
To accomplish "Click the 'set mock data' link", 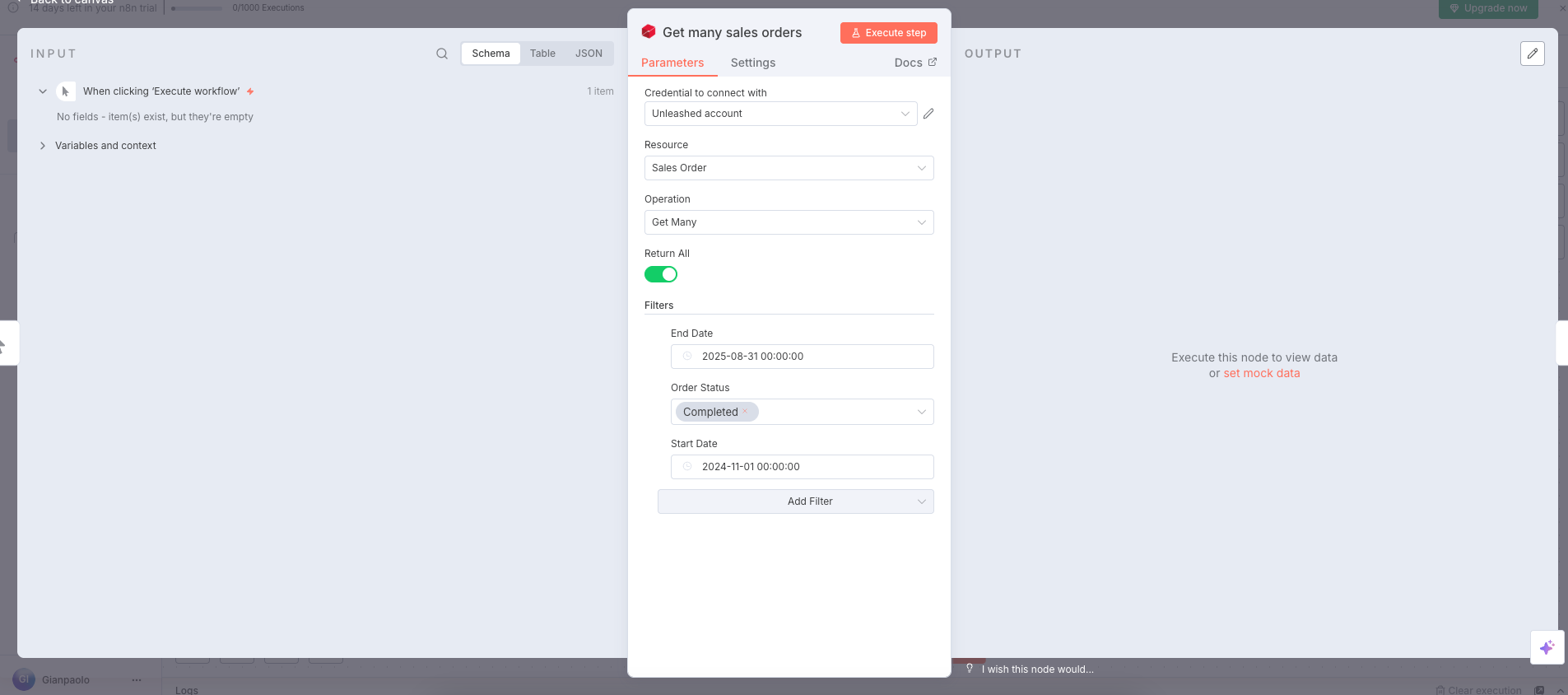I will pyautogui.click(x=1262, y=373).
